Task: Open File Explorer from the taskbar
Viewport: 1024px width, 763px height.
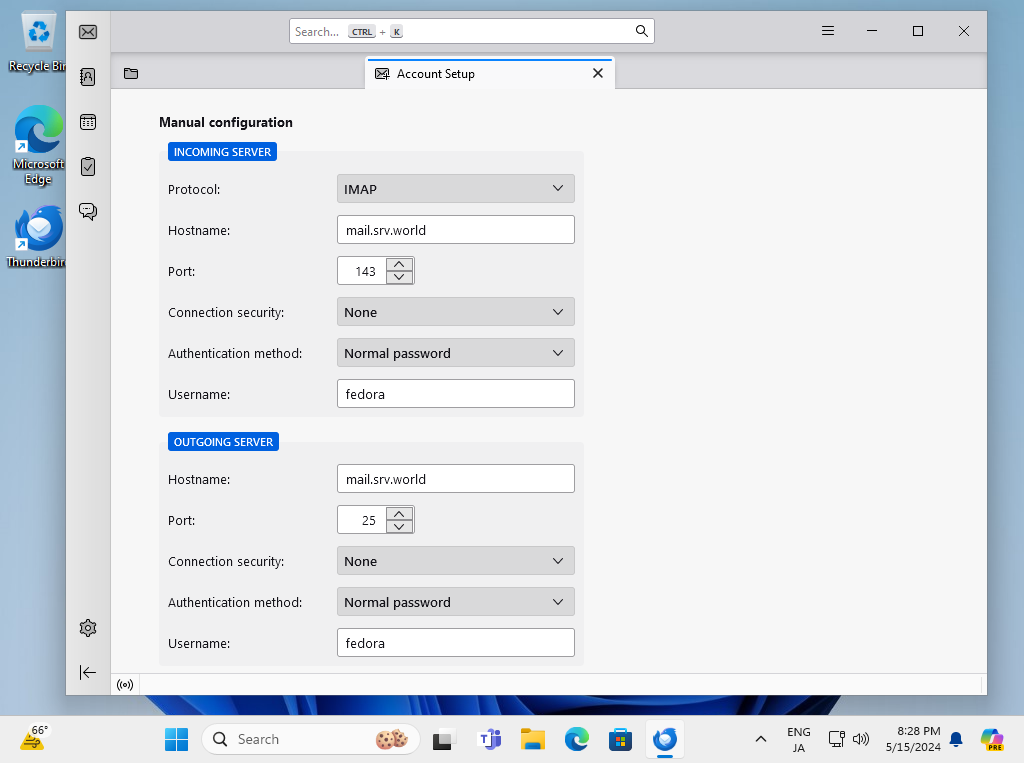Action: (x=533, y=740)
